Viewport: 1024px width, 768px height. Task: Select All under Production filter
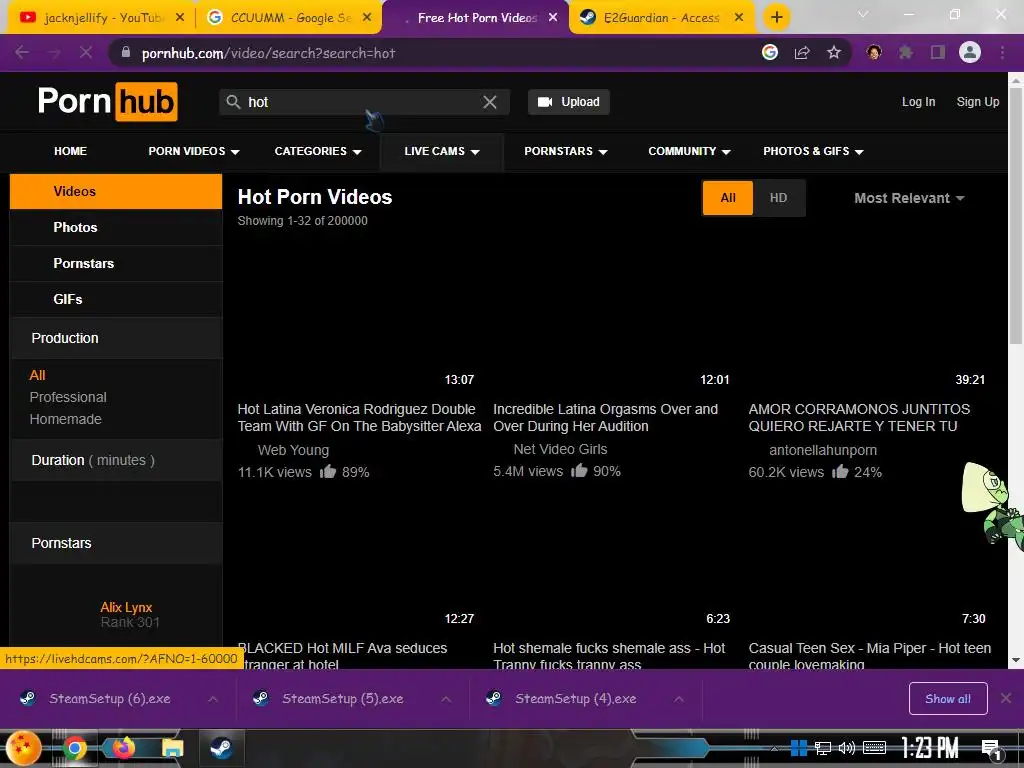[37, 375]
